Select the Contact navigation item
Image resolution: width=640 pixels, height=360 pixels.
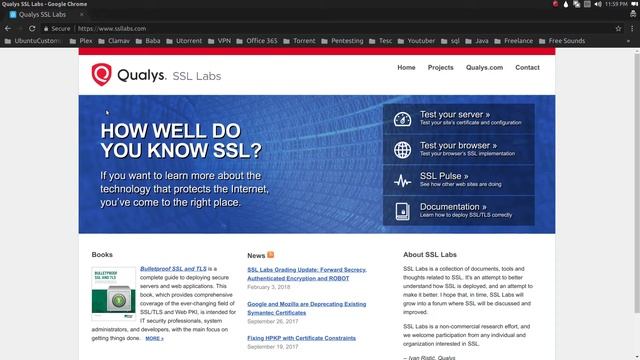click(x=527, y=67)
